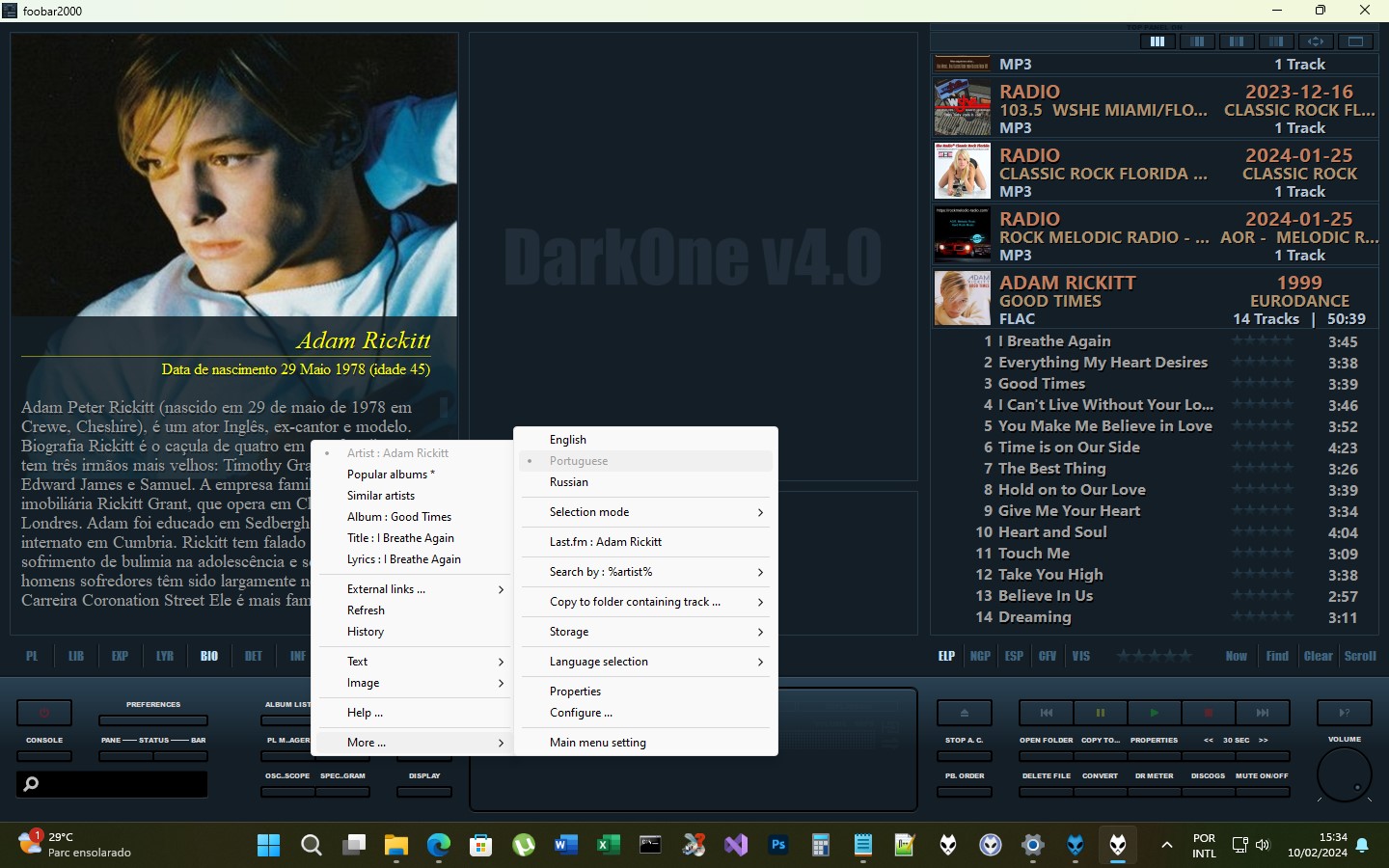Skip to previous track
The height and width of the screenshot is (868, 1389).
point(1047,713)
